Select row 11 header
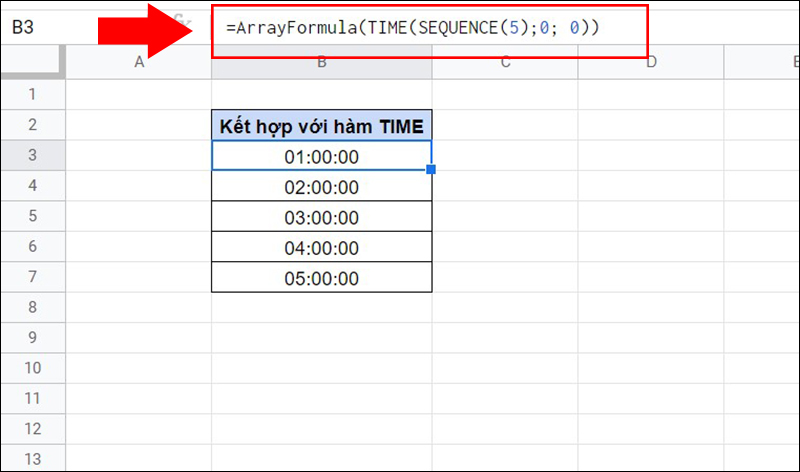 [33, 398]
